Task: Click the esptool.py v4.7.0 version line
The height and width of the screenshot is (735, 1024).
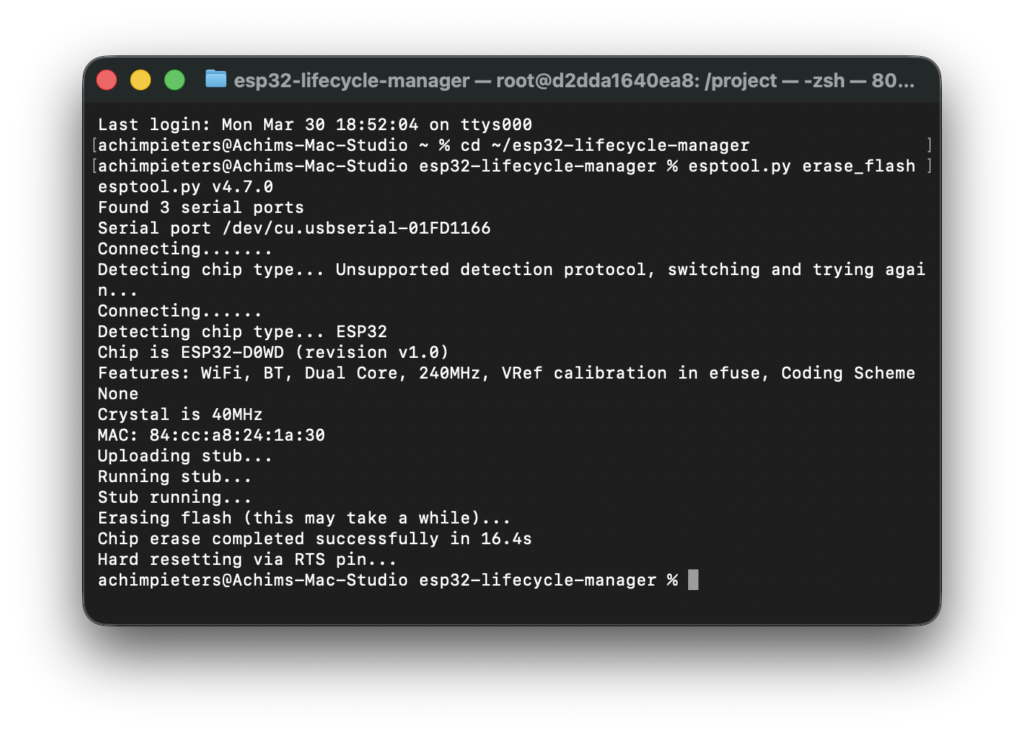Action: coord(185,187)
